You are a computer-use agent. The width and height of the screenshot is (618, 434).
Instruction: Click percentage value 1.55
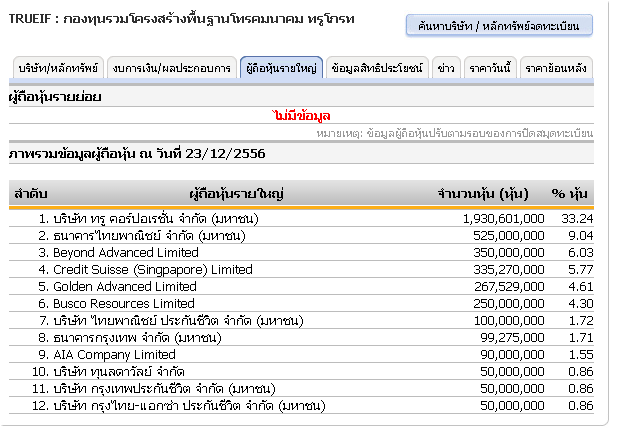[x=581, y=354]
